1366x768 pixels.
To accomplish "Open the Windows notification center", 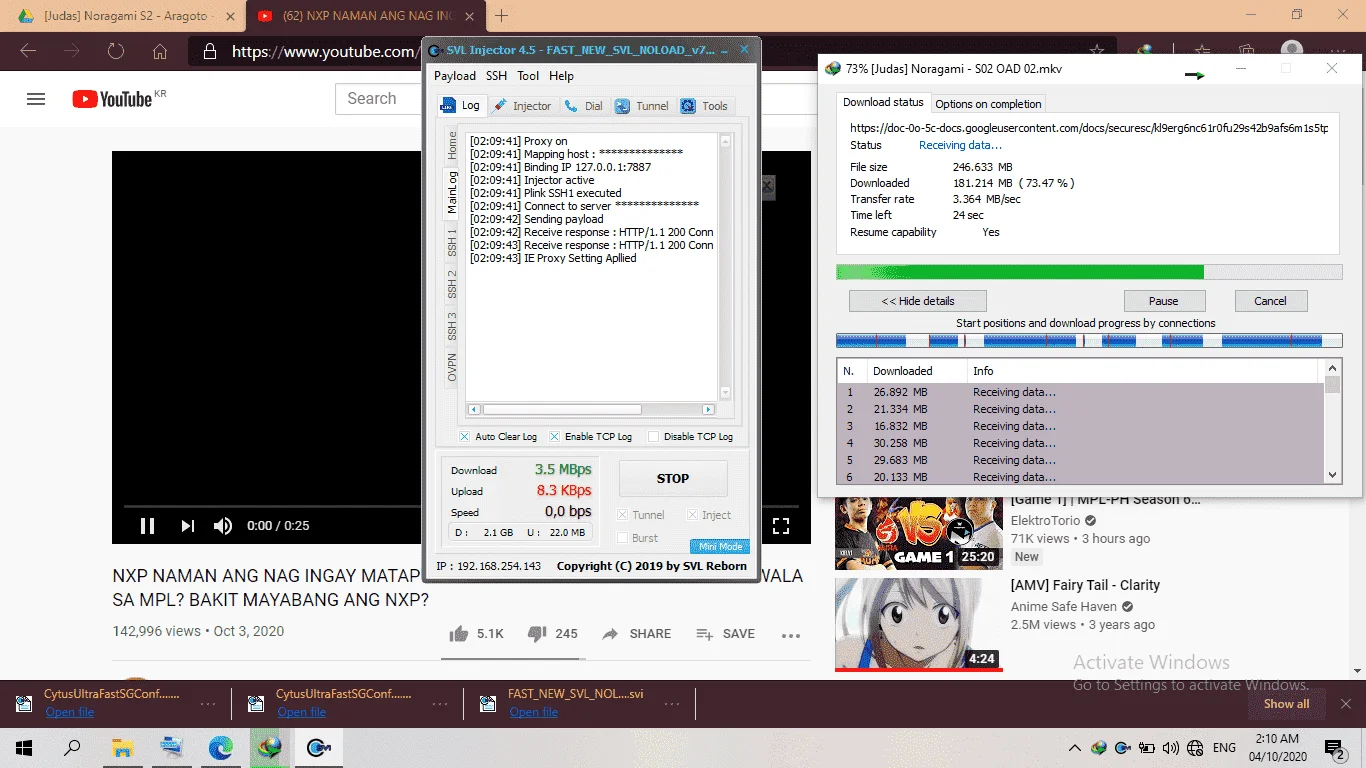I will (1335, 747).
